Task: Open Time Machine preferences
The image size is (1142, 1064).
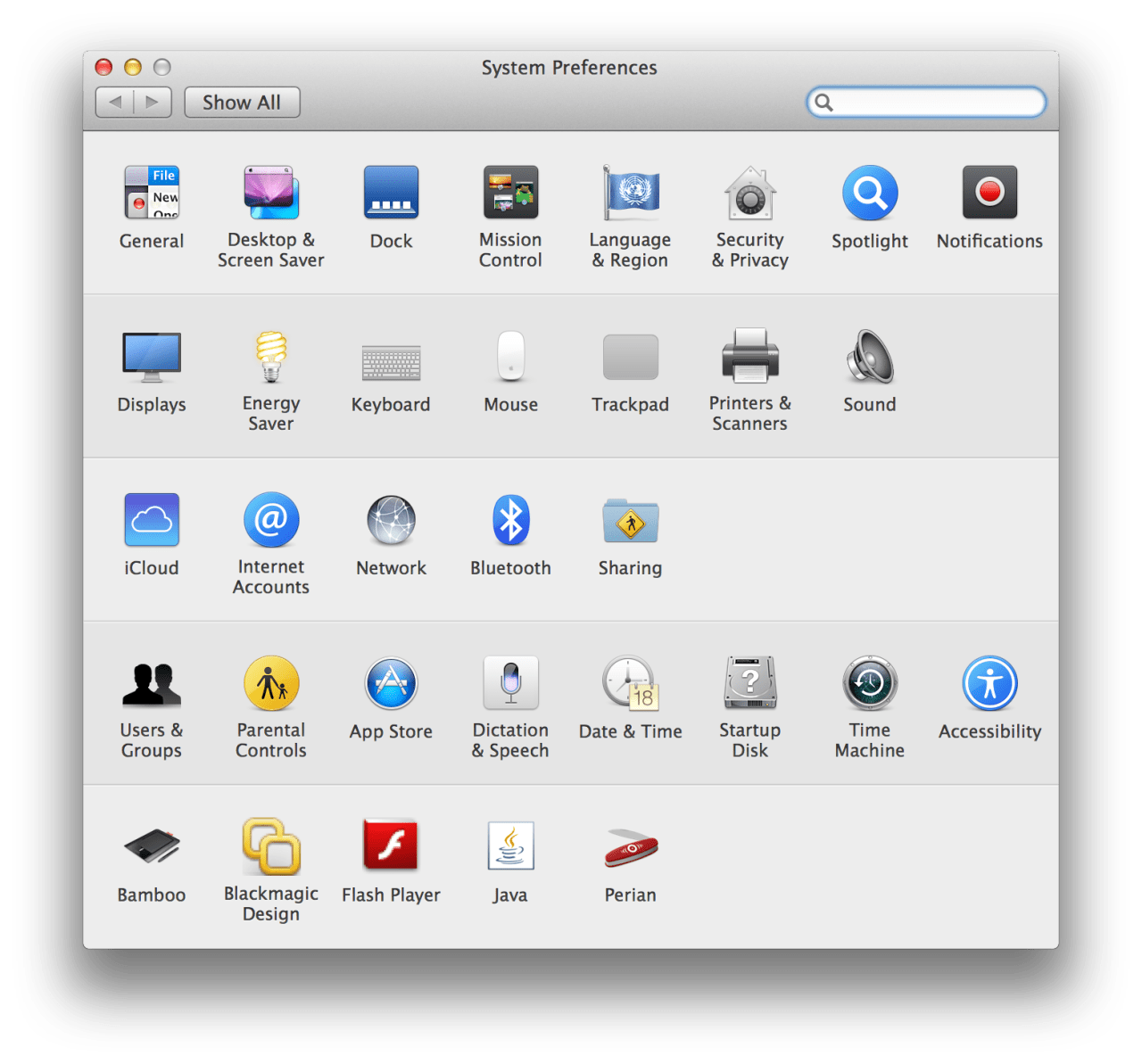Action: point(870,684)
